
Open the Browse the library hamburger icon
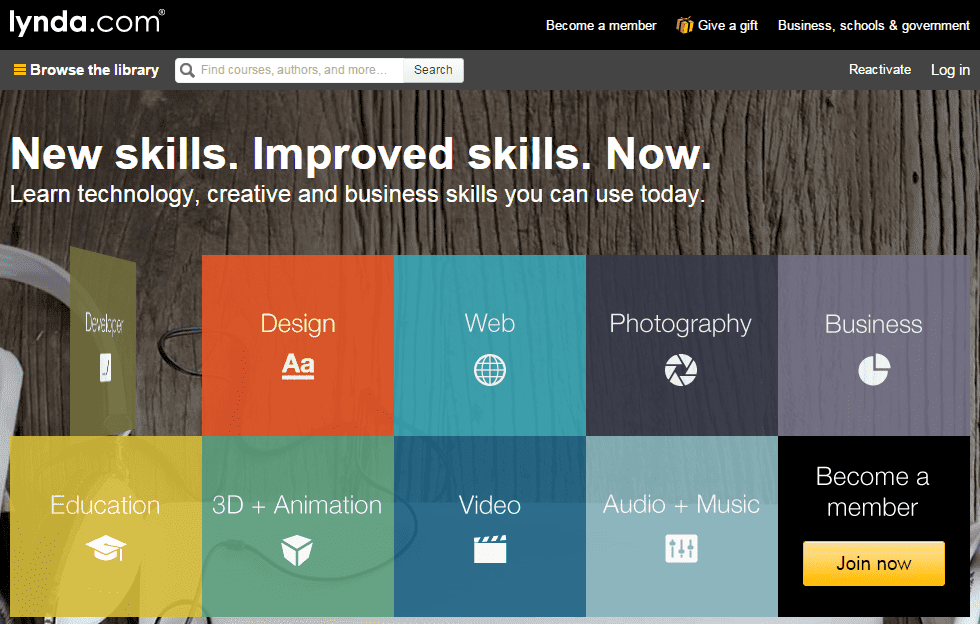coord(20,70)
